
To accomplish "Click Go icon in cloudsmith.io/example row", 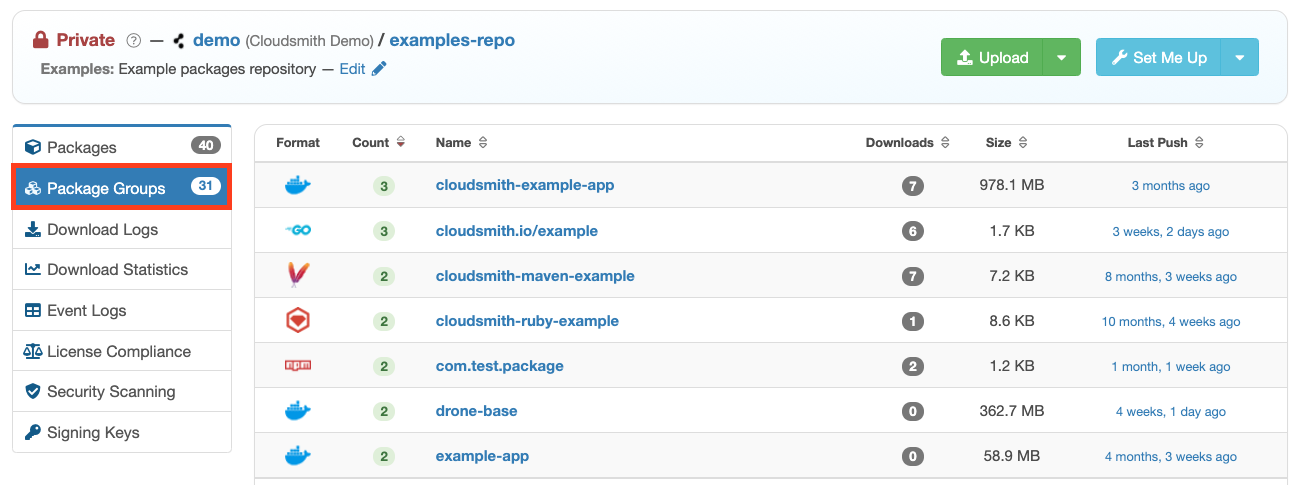I will pos(298,231).
